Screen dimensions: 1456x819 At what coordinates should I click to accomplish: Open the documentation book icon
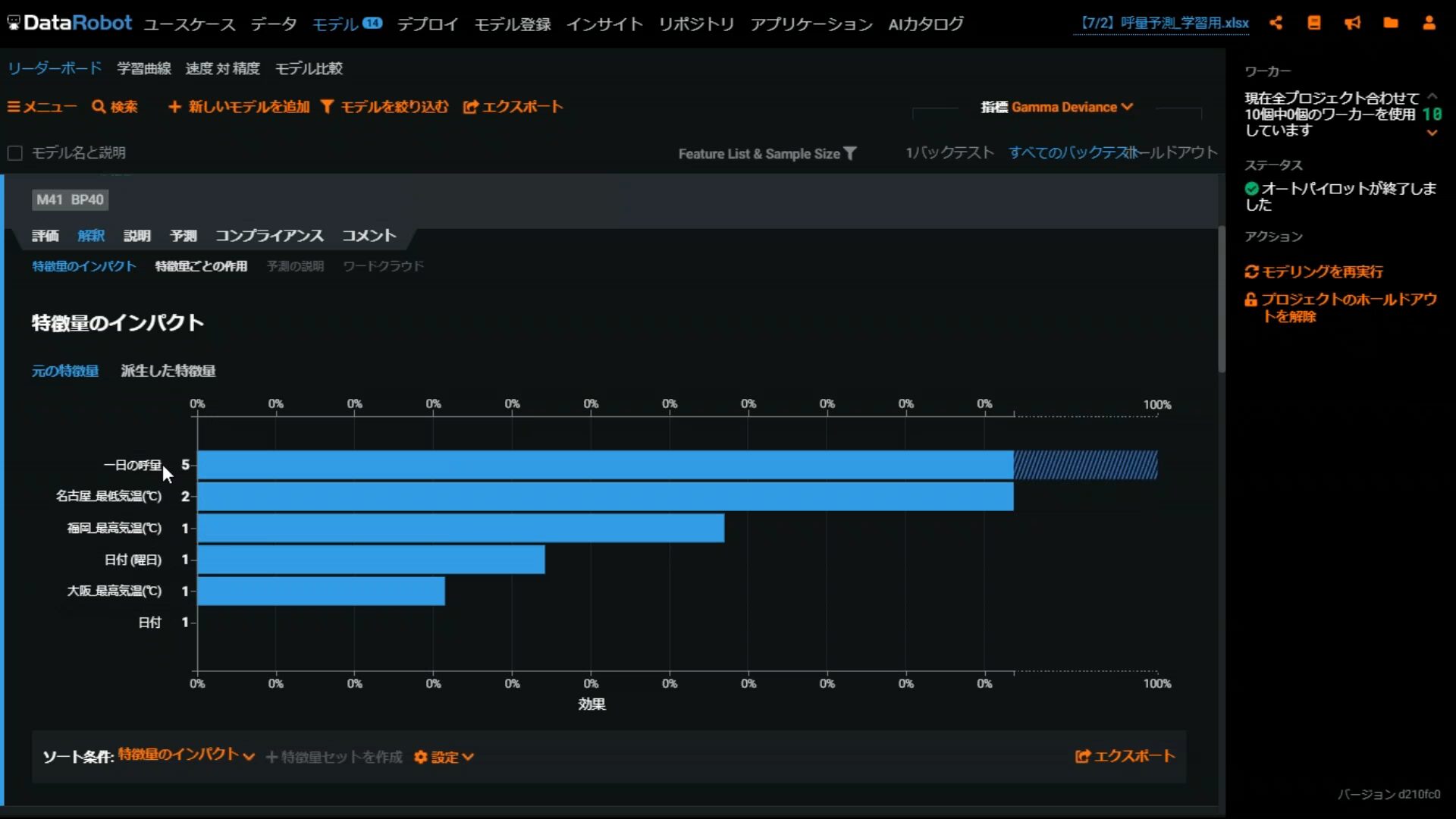click(x=1314, y=23)
